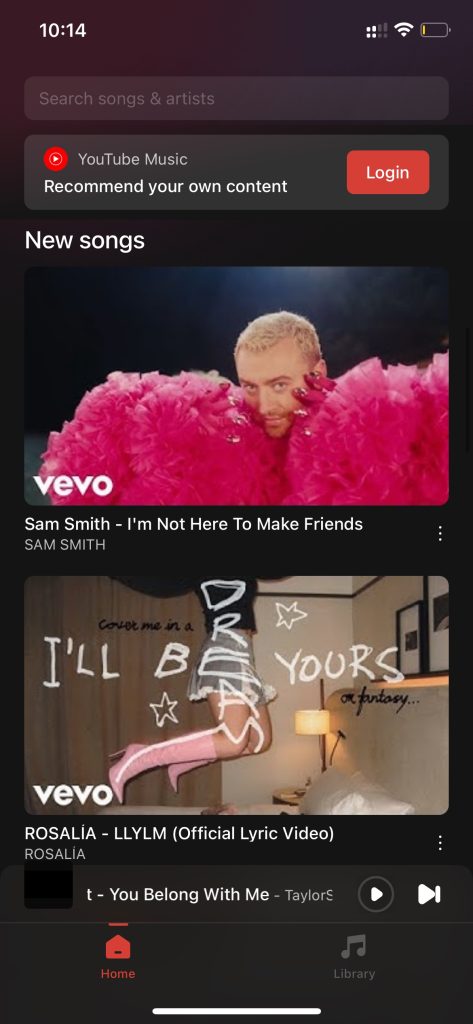Open more options for ROSALÍA LLYLM song

[x=440, y=843]
